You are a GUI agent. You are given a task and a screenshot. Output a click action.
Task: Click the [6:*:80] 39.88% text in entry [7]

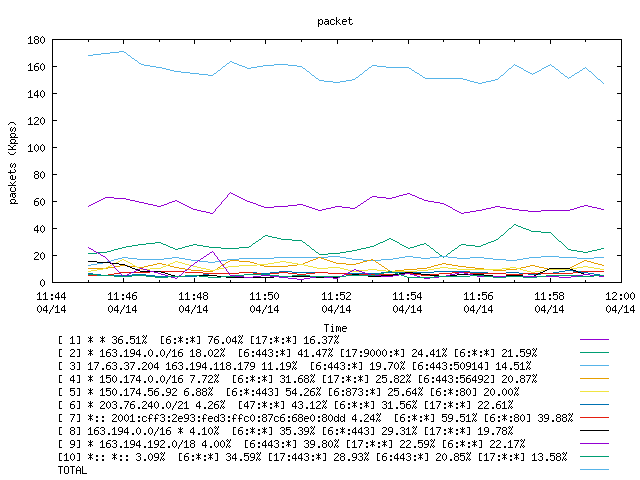[529, 418]
